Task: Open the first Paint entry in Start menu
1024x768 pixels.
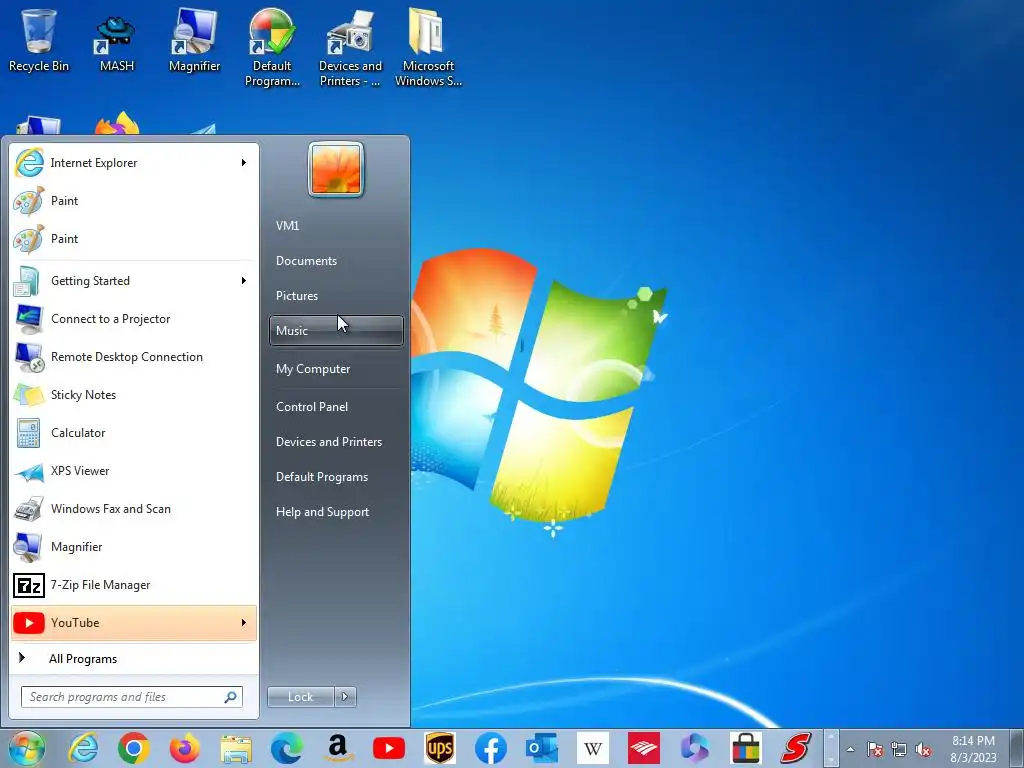Action: tap(134, 200)
